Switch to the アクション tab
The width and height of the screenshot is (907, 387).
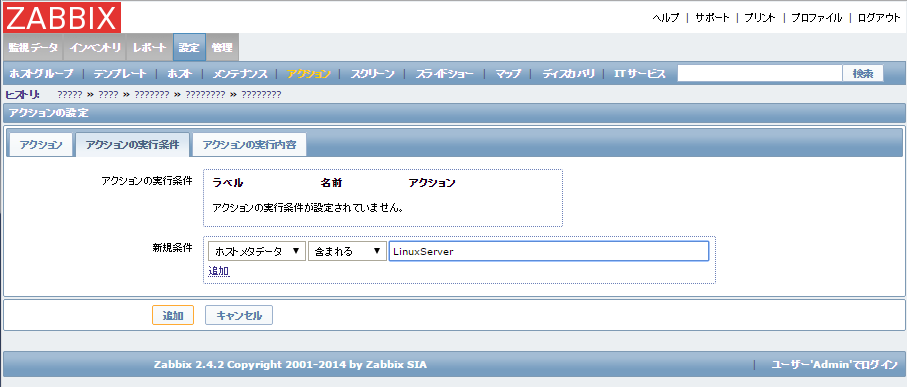pyautogui.click(x=40, y=145)
